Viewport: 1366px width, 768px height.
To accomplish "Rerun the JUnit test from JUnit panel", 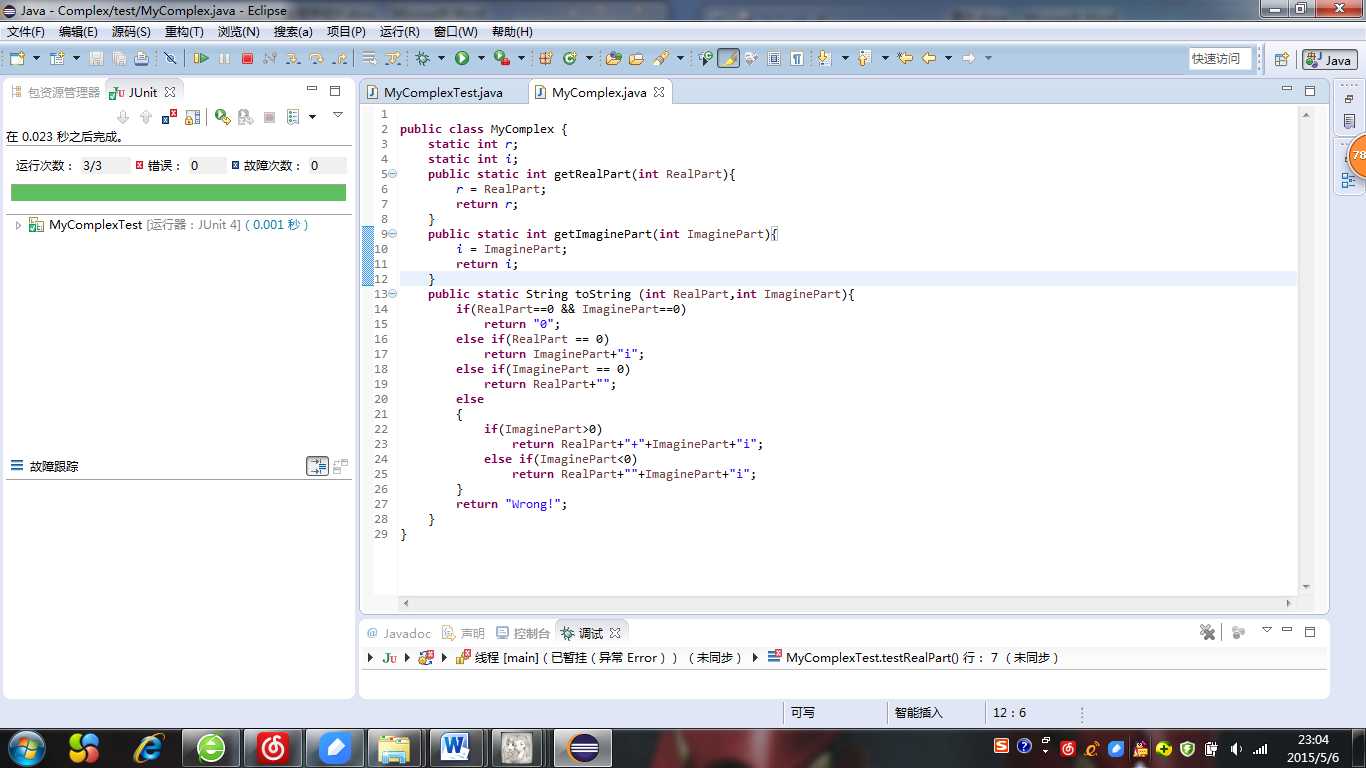I will pos(222,117).
